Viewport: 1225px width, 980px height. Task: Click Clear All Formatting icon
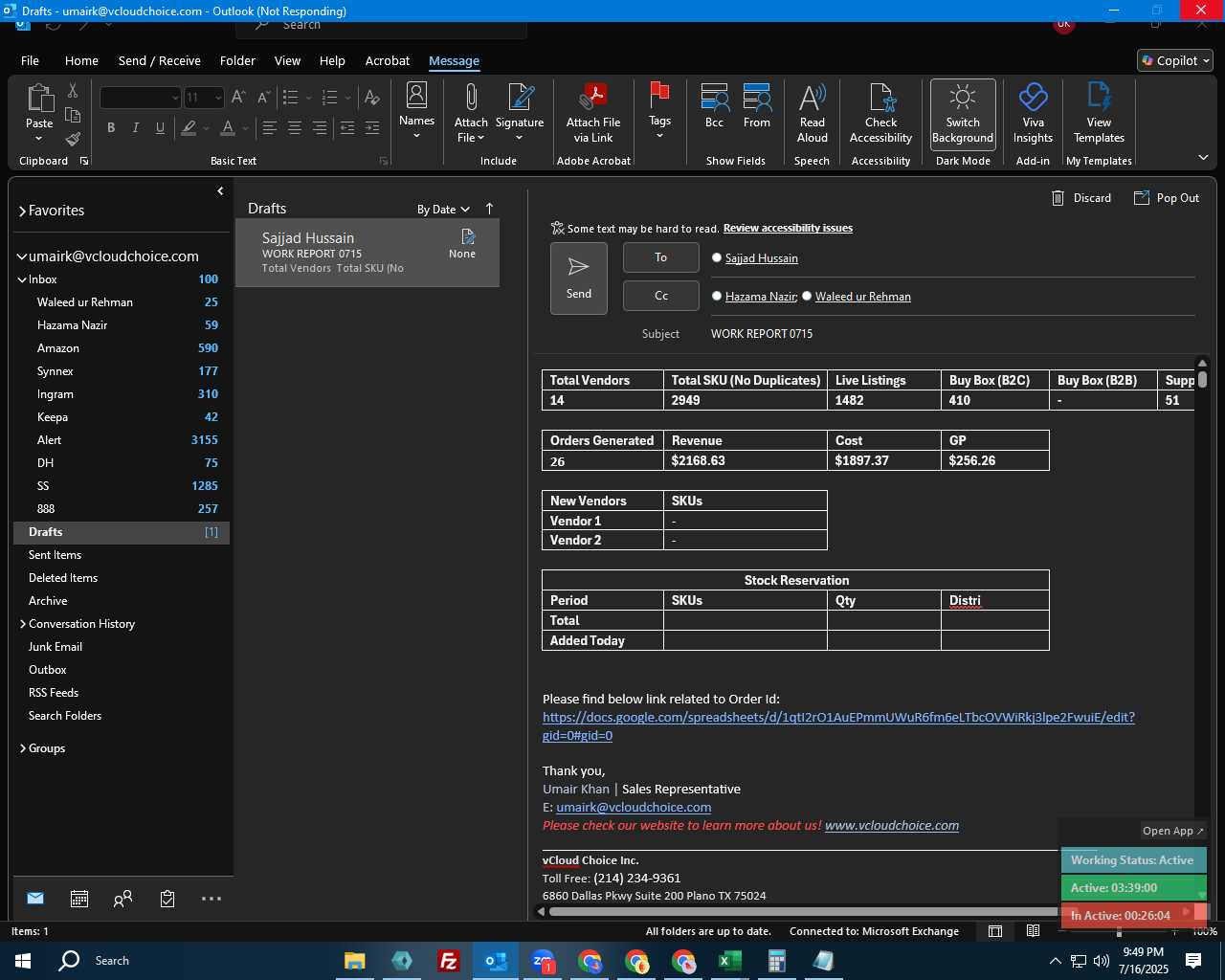[372, 97]
